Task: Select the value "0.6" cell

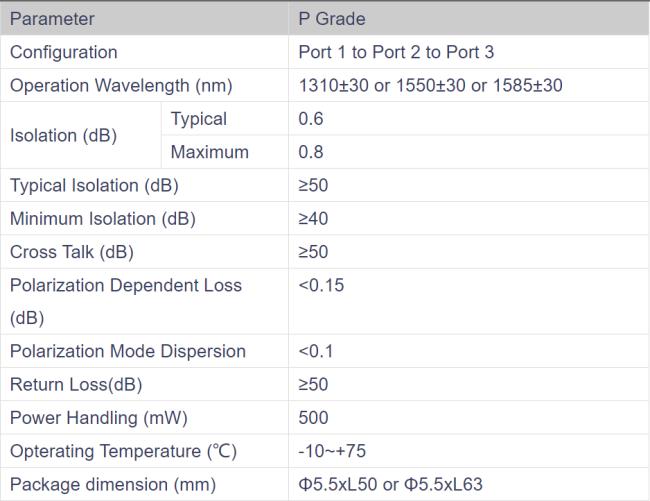Action: coord(310,119)
